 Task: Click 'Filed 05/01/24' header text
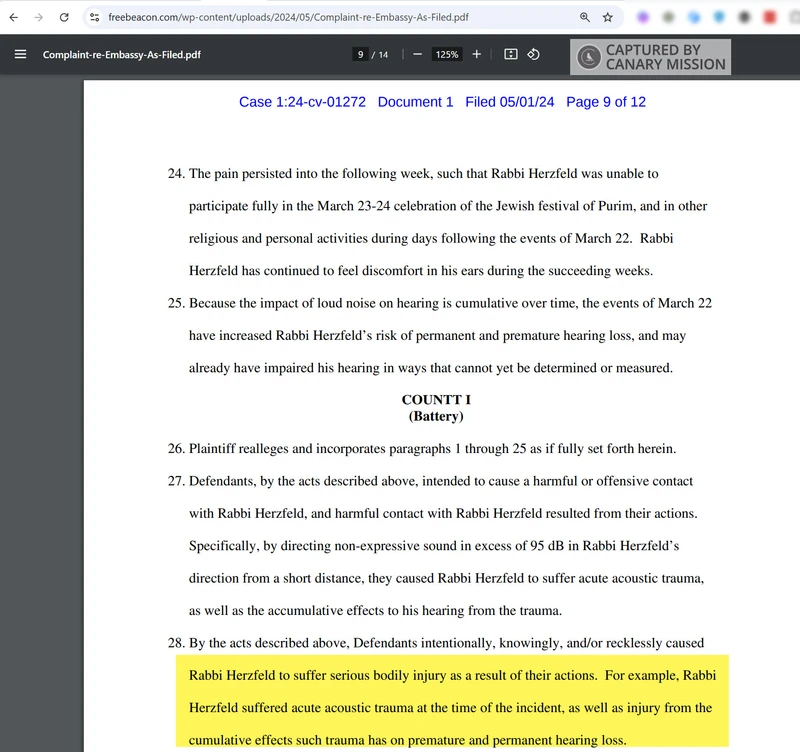pos(509,102)
